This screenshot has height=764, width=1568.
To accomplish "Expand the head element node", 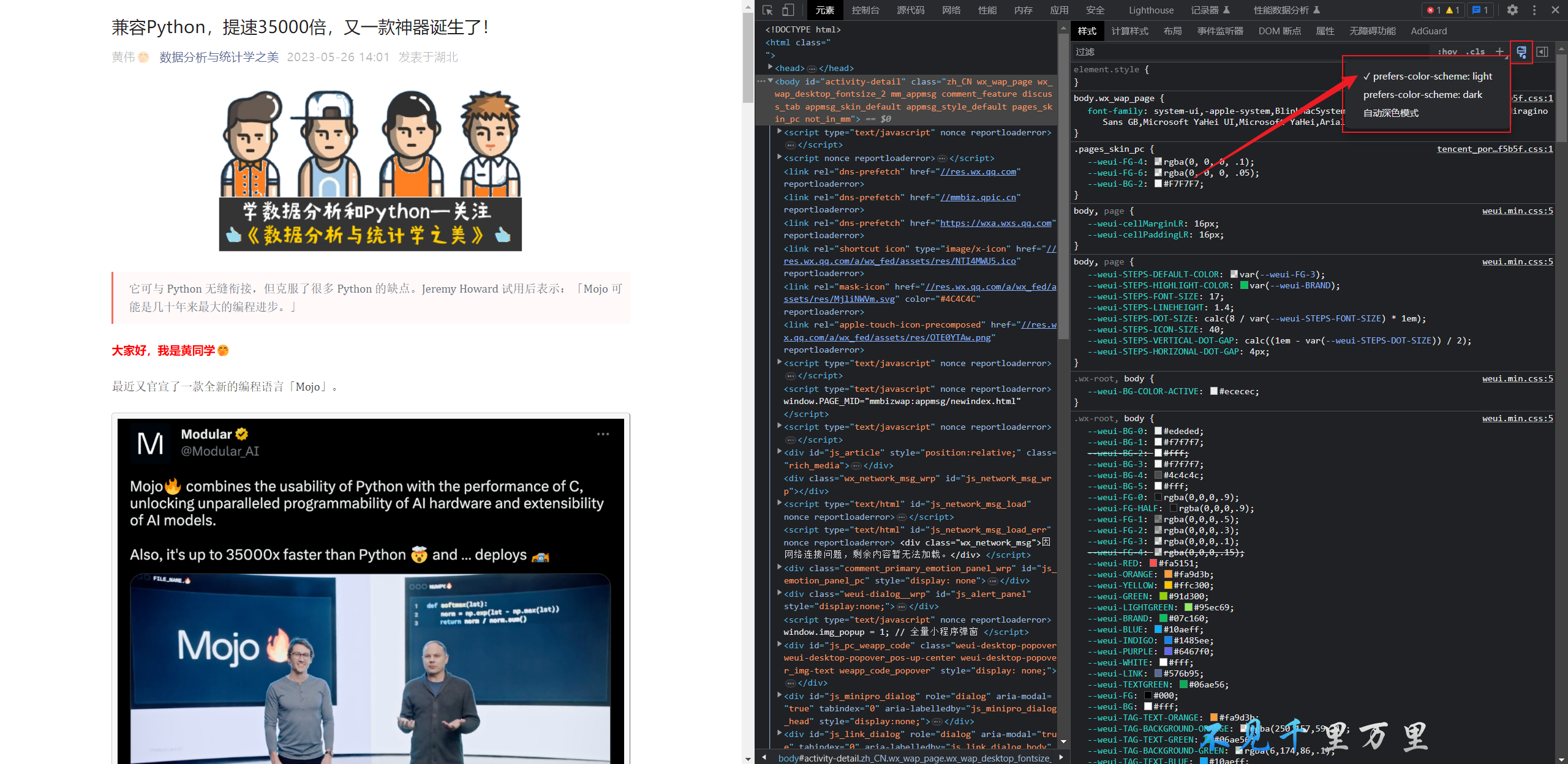I will 771,67.
